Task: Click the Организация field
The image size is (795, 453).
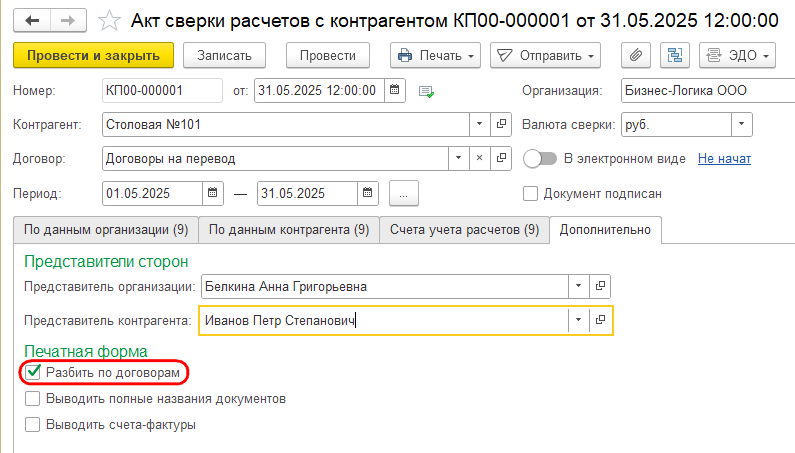Action: 708,90
